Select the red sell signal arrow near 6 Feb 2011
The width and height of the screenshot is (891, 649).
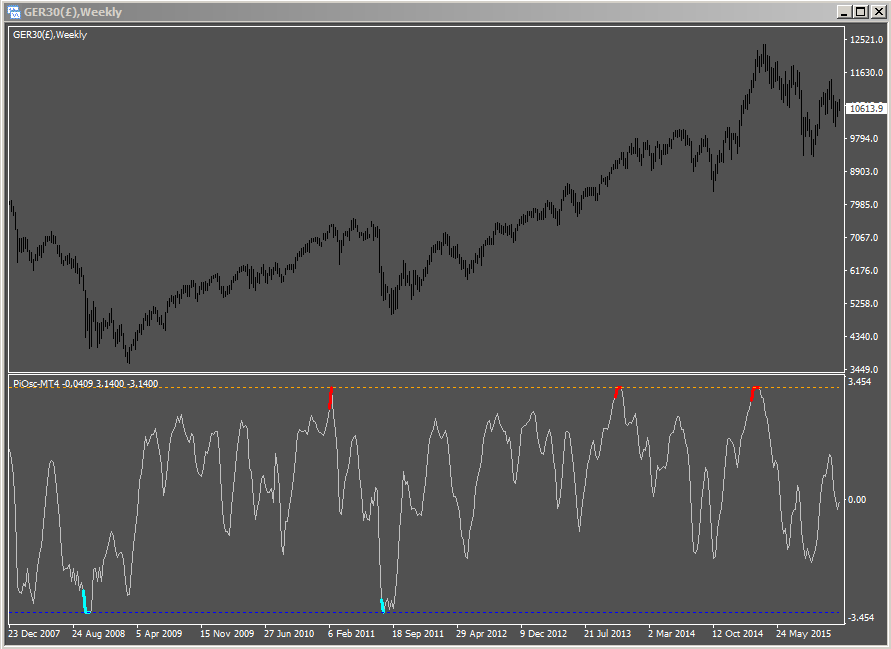(332, 396)
